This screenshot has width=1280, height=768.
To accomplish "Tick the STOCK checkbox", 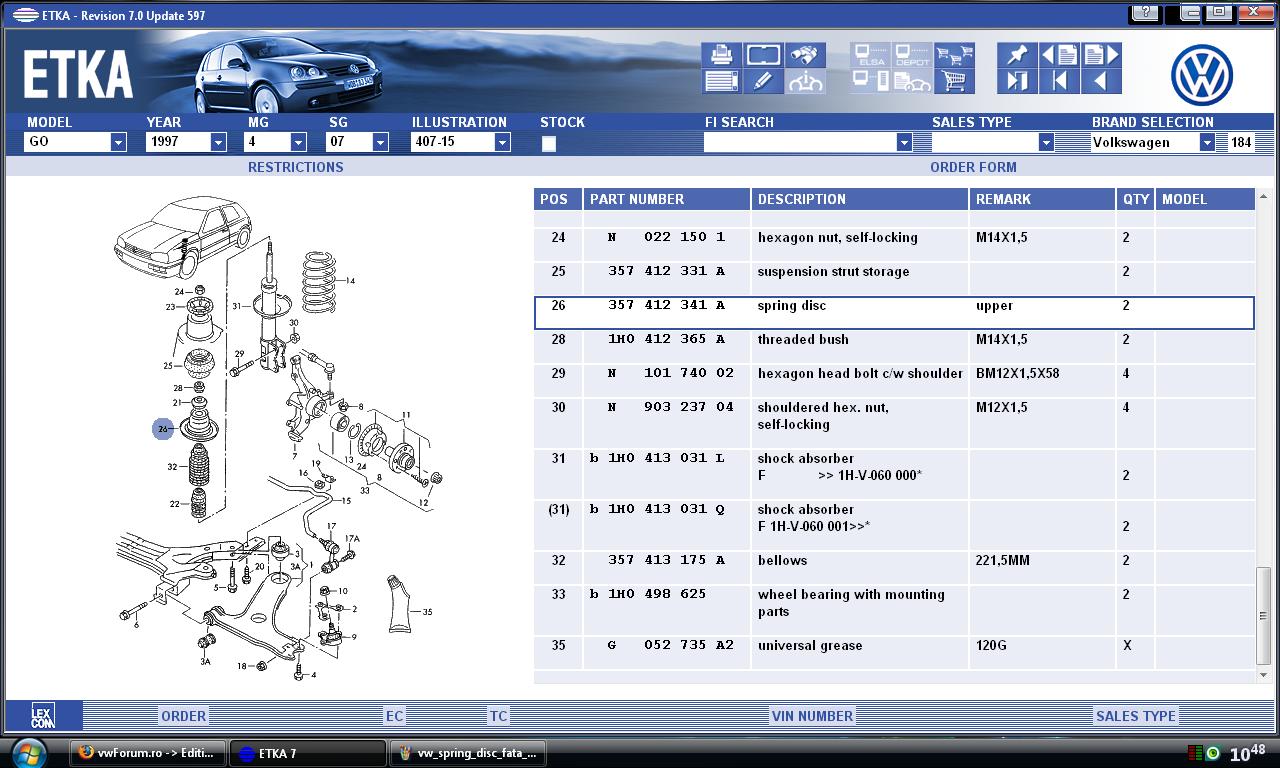I will pyautogui.click(x=549, y=143).
